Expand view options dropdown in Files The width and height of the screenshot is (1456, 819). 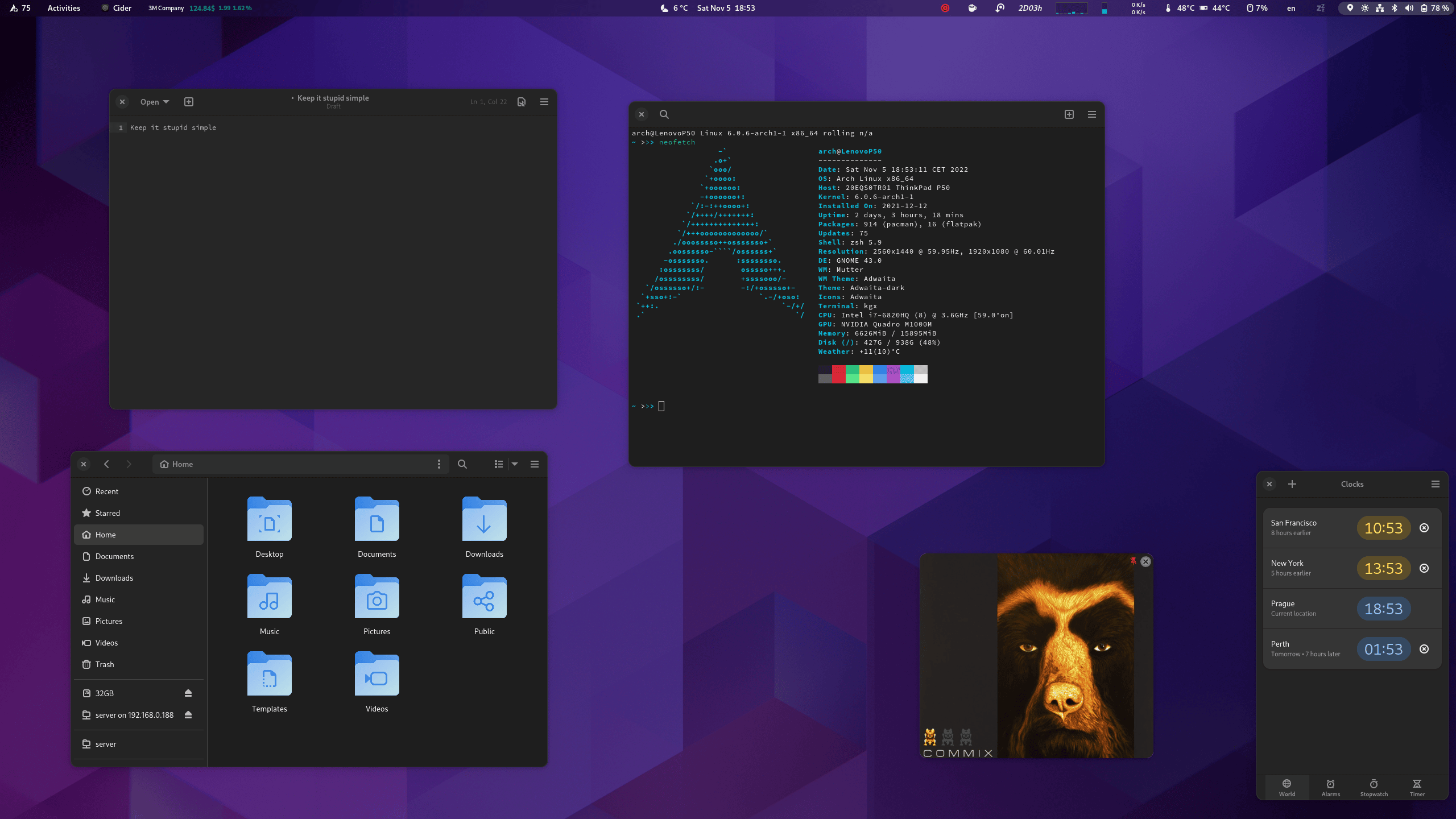pos(515,464)
